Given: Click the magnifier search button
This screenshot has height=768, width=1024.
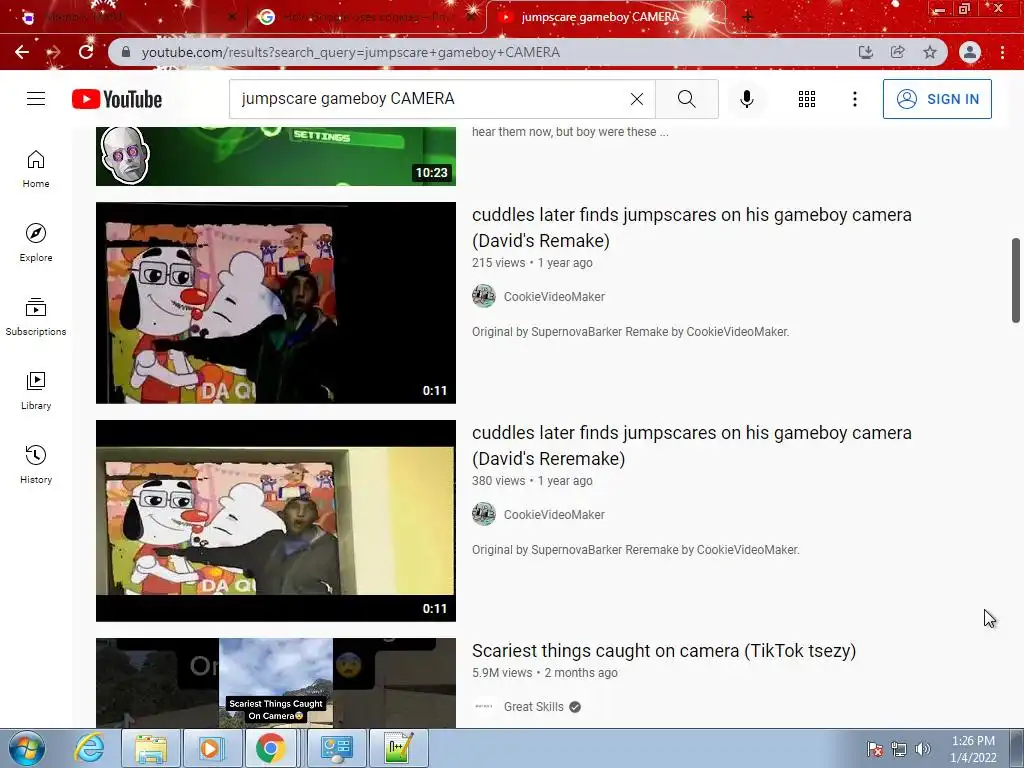Looking at the screenshot, I should pos(686,99).
